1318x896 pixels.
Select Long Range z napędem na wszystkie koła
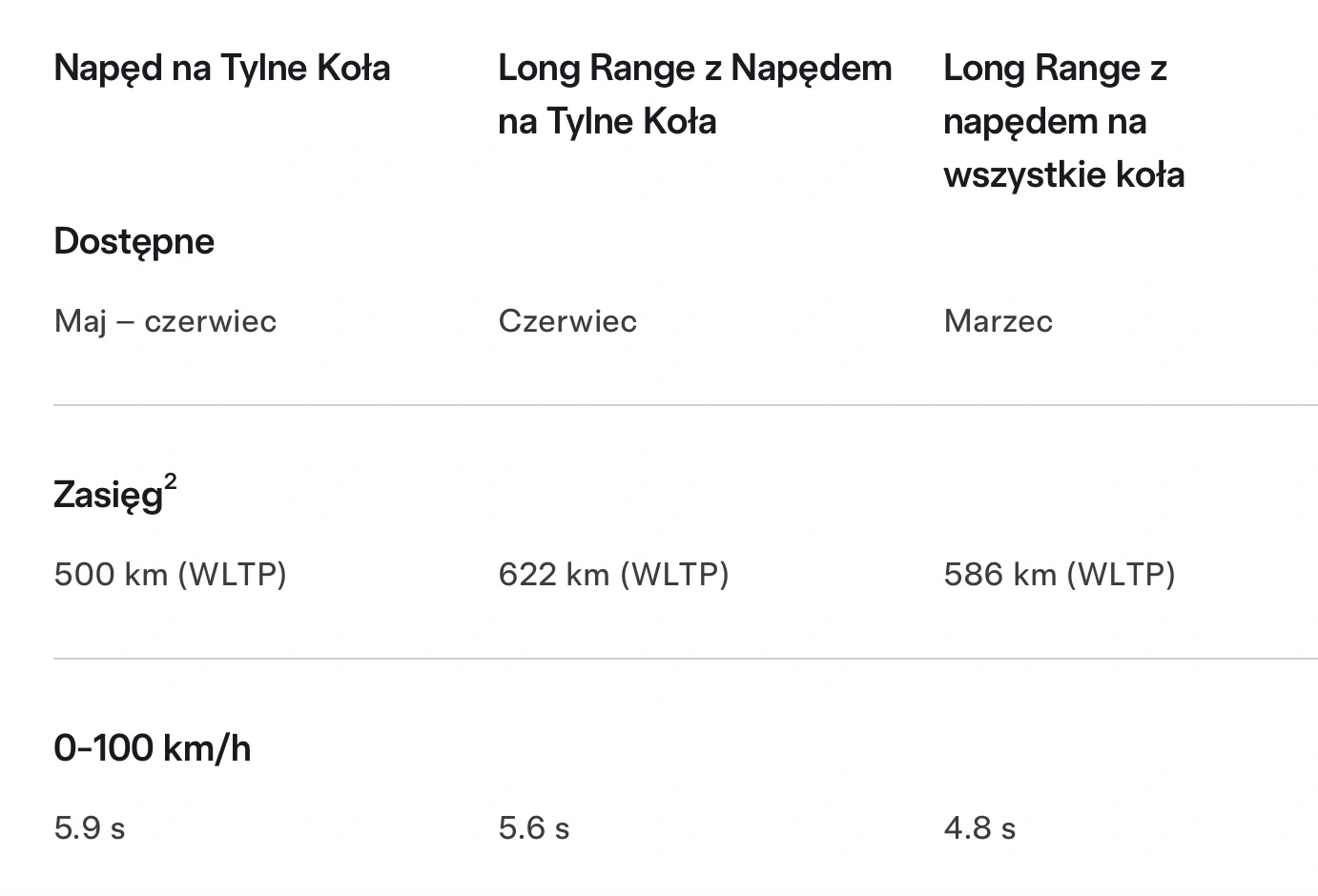tap(1064, 121)
